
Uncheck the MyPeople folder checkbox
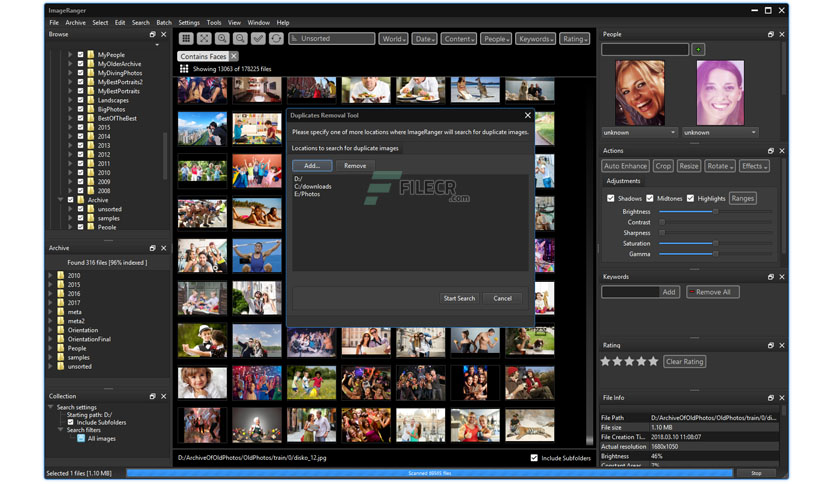tap(81, 54)
